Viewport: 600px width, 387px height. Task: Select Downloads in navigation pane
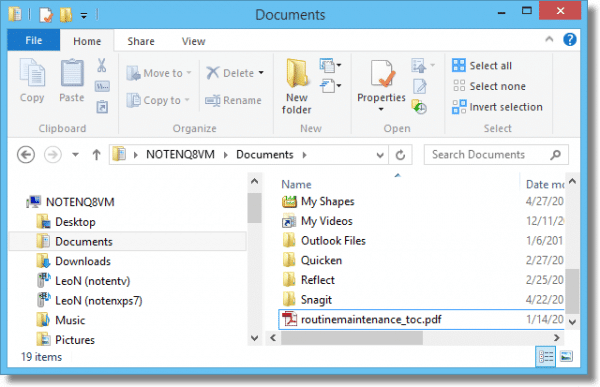83,261
